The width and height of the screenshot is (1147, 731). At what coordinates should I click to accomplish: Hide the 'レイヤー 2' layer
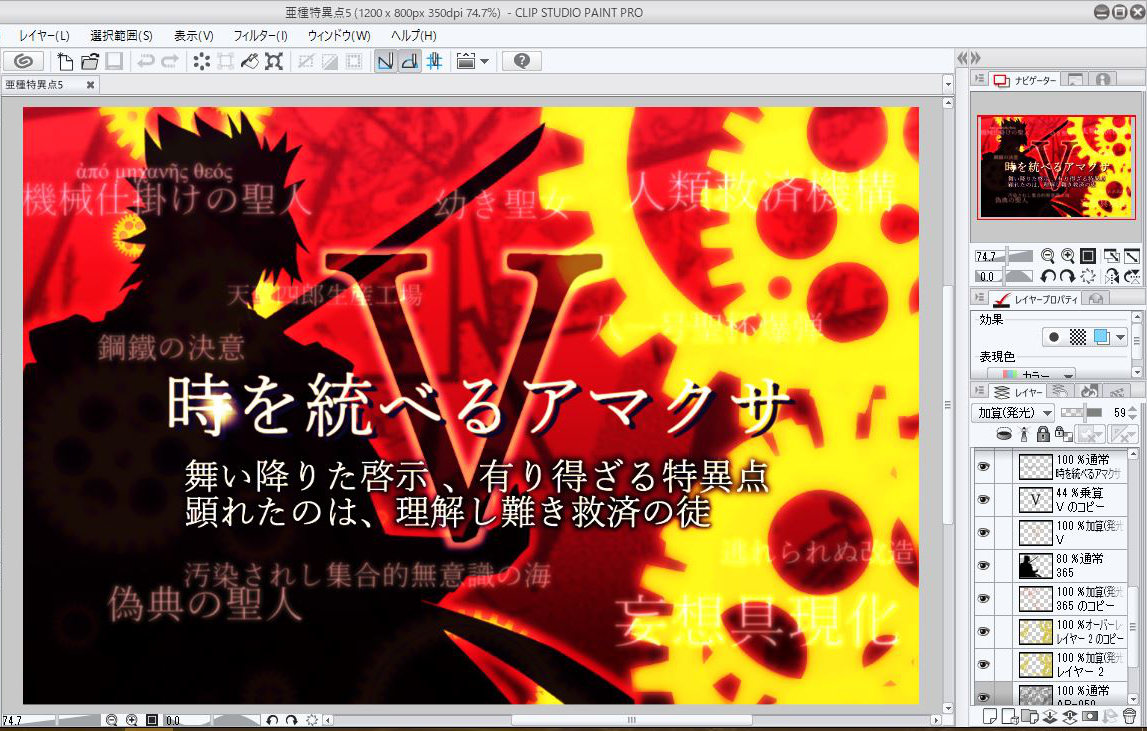click(984, 664)
